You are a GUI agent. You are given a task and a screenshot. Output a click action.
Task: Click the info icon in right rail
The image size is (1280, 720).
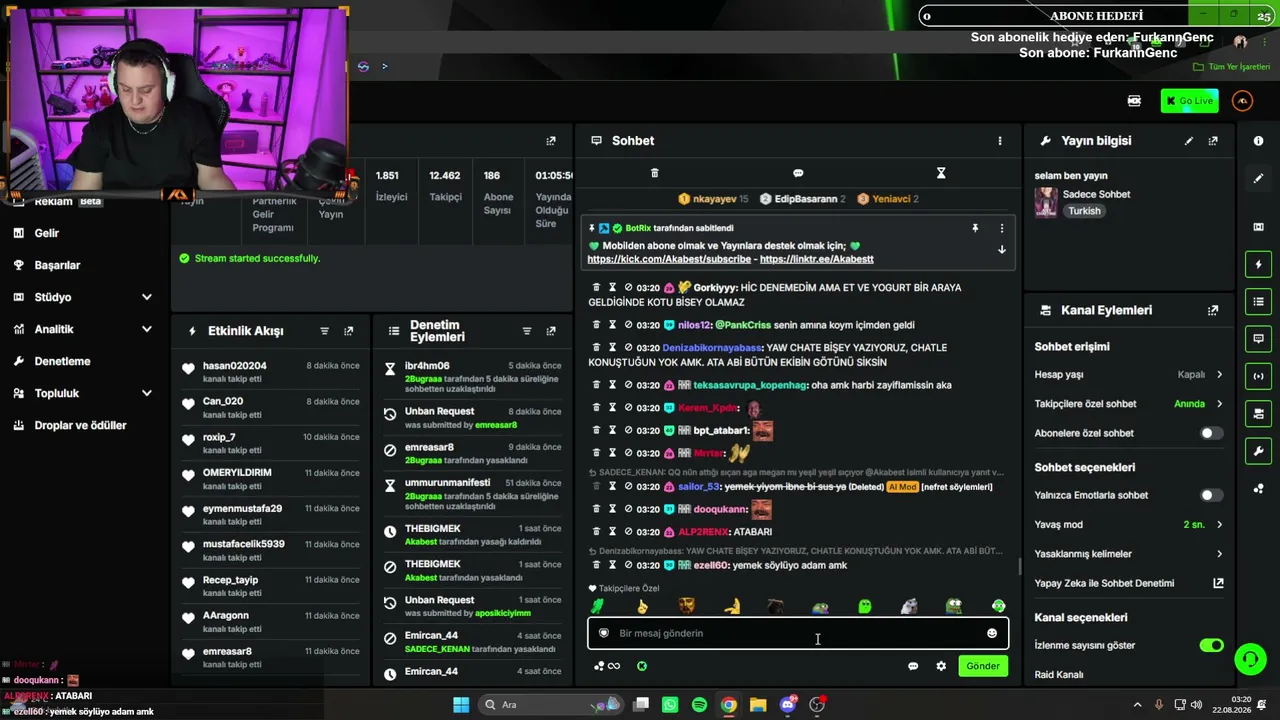pyautogui.click(x=1258, y=141)
